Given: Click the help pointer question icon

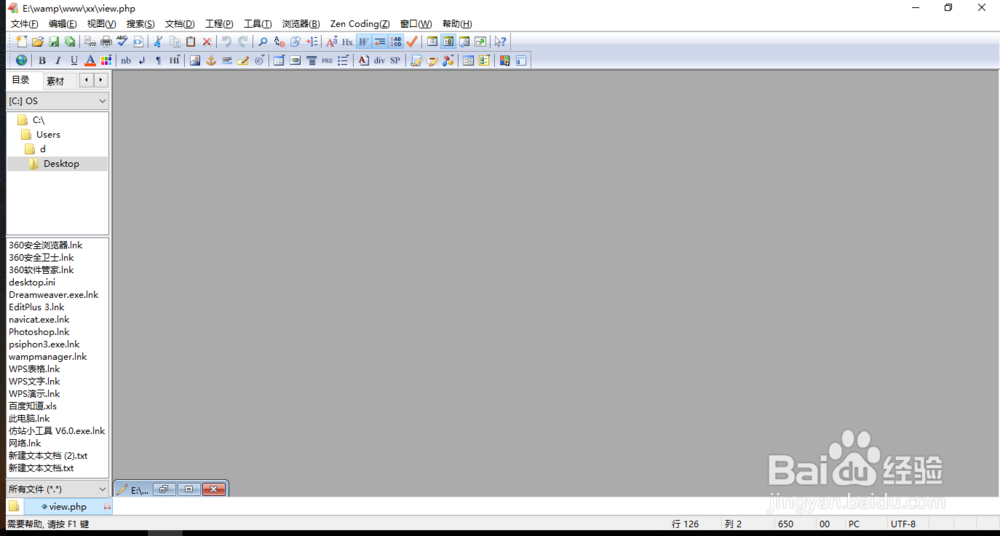Looking at the screenshot, I should tap(500, 42).
